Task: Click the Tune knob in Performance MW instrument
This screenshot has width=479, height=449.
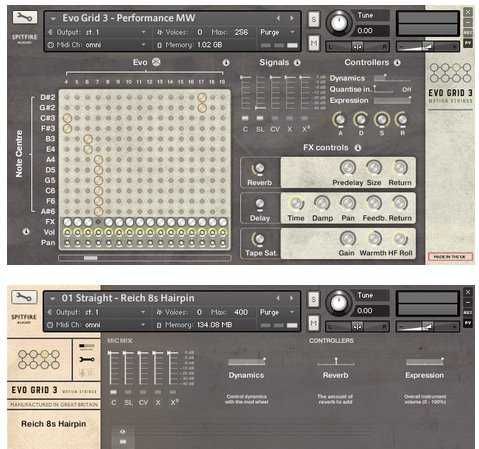Action: point(339,23)
